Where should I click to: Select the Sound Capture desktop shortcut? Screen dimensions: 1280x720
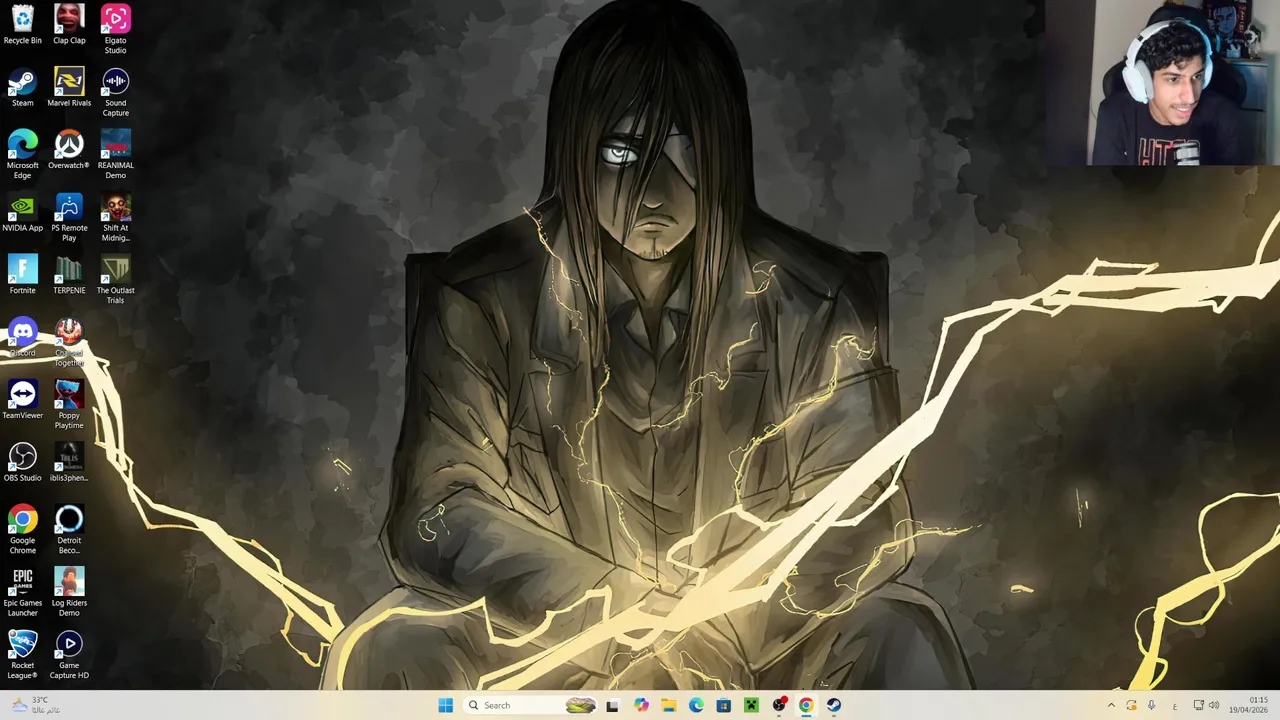[x=115, y=93]
